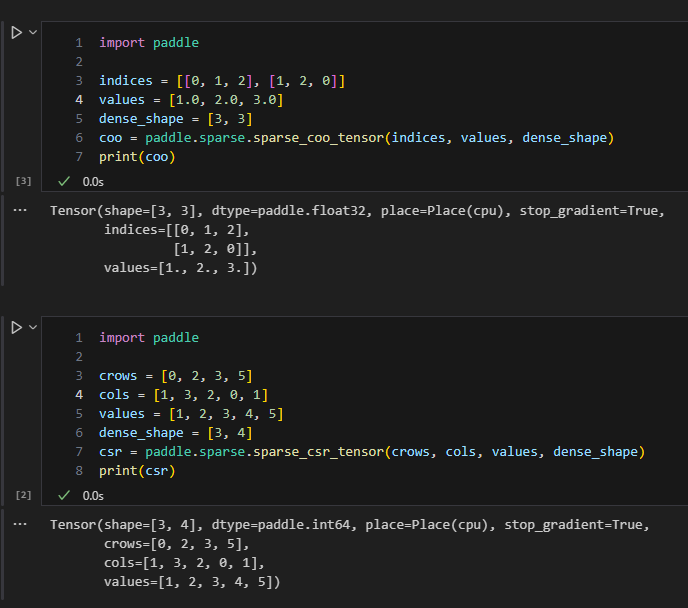The image size is (688, 608).
Task: Open run options dropdown for coo cell
Action: (33, 32)
